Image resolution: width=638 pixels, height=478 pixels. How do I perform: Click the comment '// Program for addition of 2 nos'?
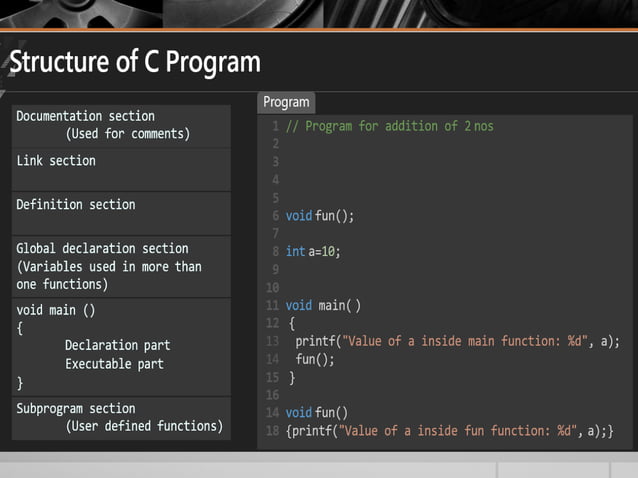pos(389,126)
